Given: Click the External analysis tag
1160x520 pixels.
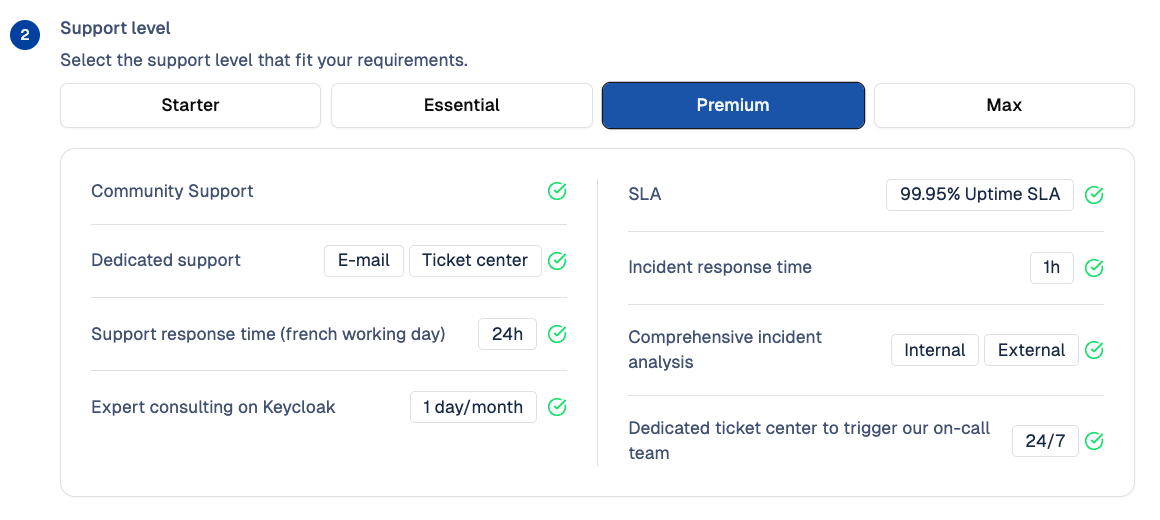Looking at the screenshot, I should click(x=1031, y=350).
